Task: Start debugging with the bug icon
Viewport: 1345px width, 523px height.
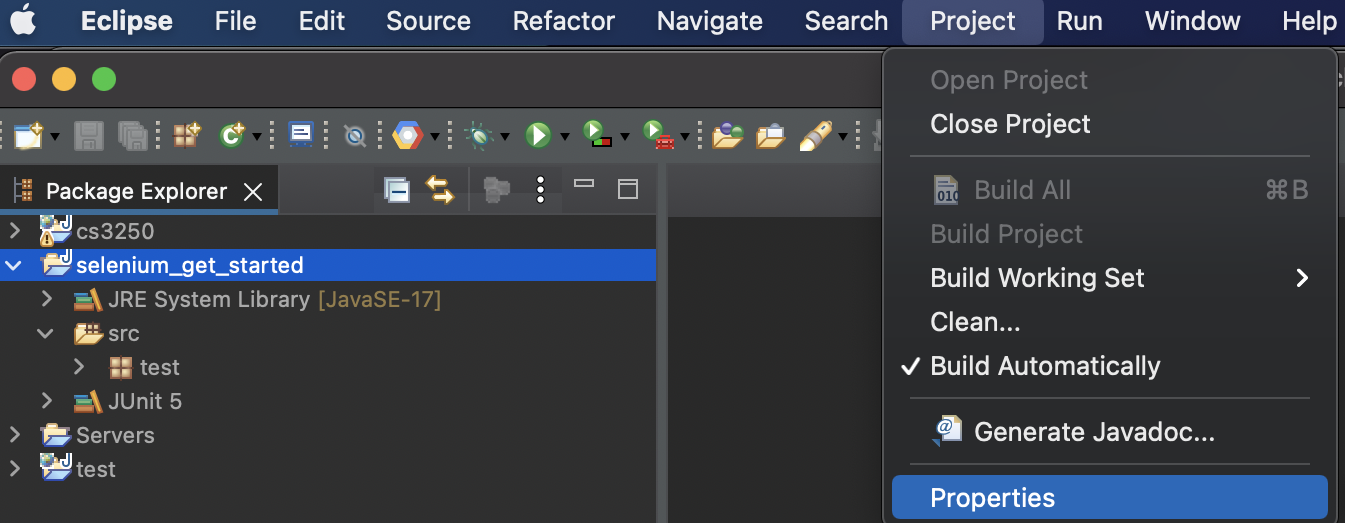Action: [479, 135]
